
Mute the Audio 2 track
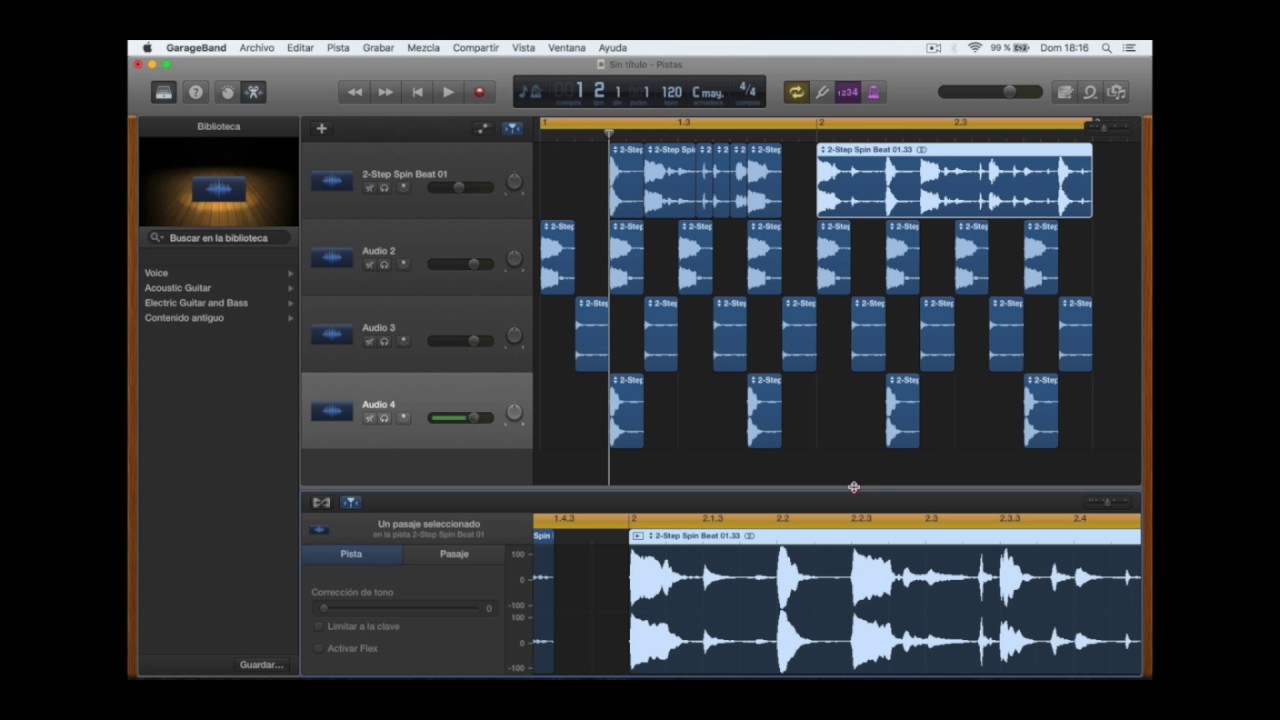(369, 265)
